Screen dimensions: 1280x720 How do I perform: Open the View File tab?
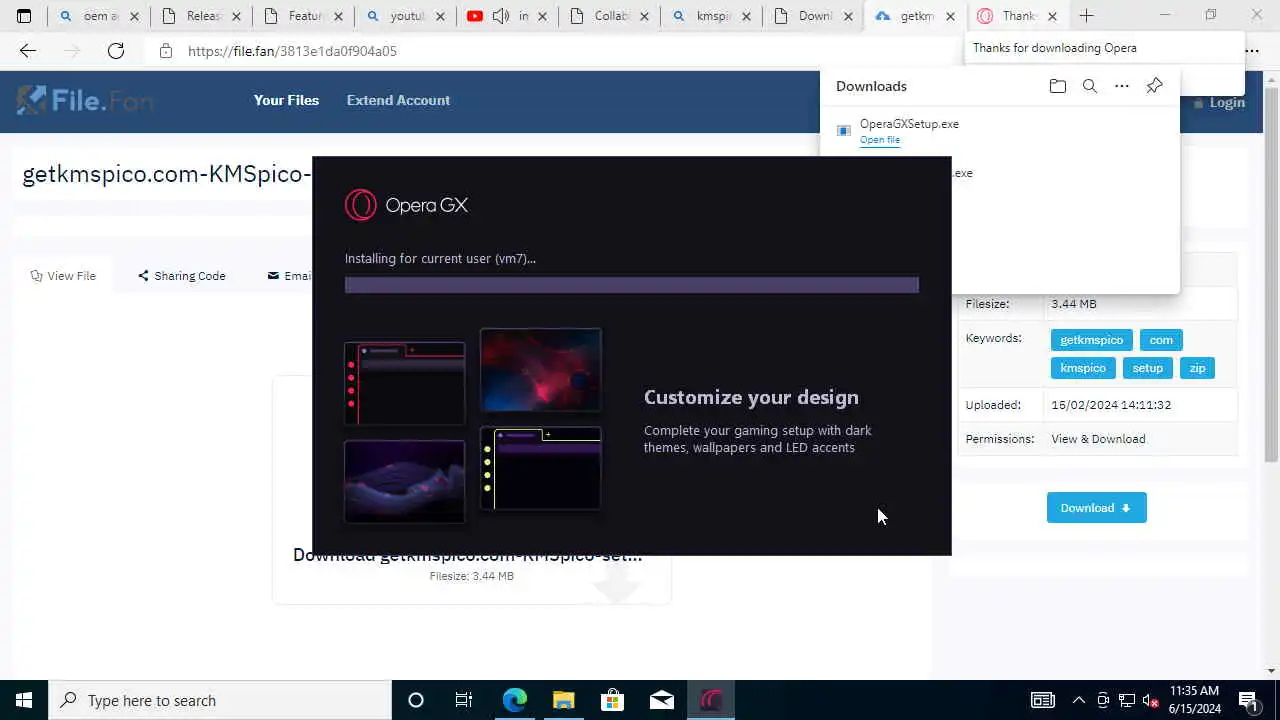[x=63, y=276]
